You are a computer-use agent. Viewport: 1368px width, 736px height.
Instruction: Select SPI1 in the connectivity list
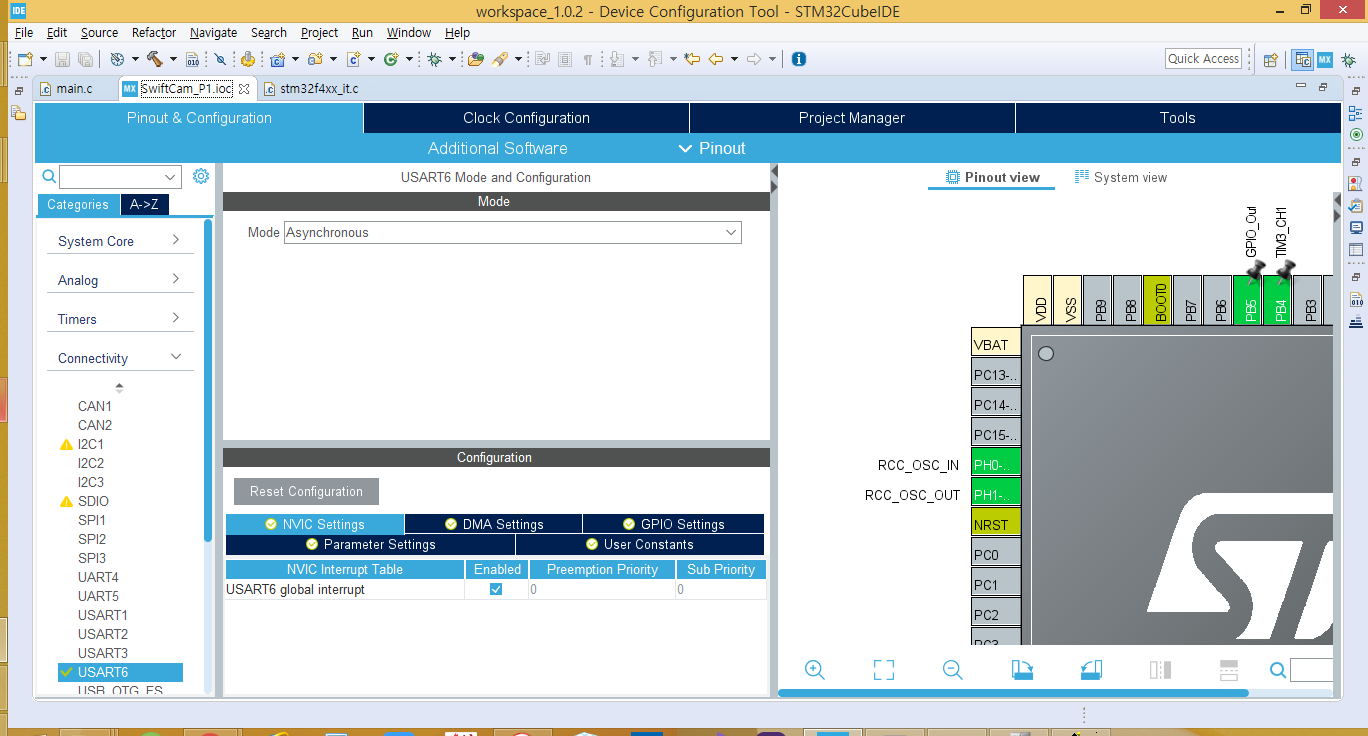coord(92,520)
